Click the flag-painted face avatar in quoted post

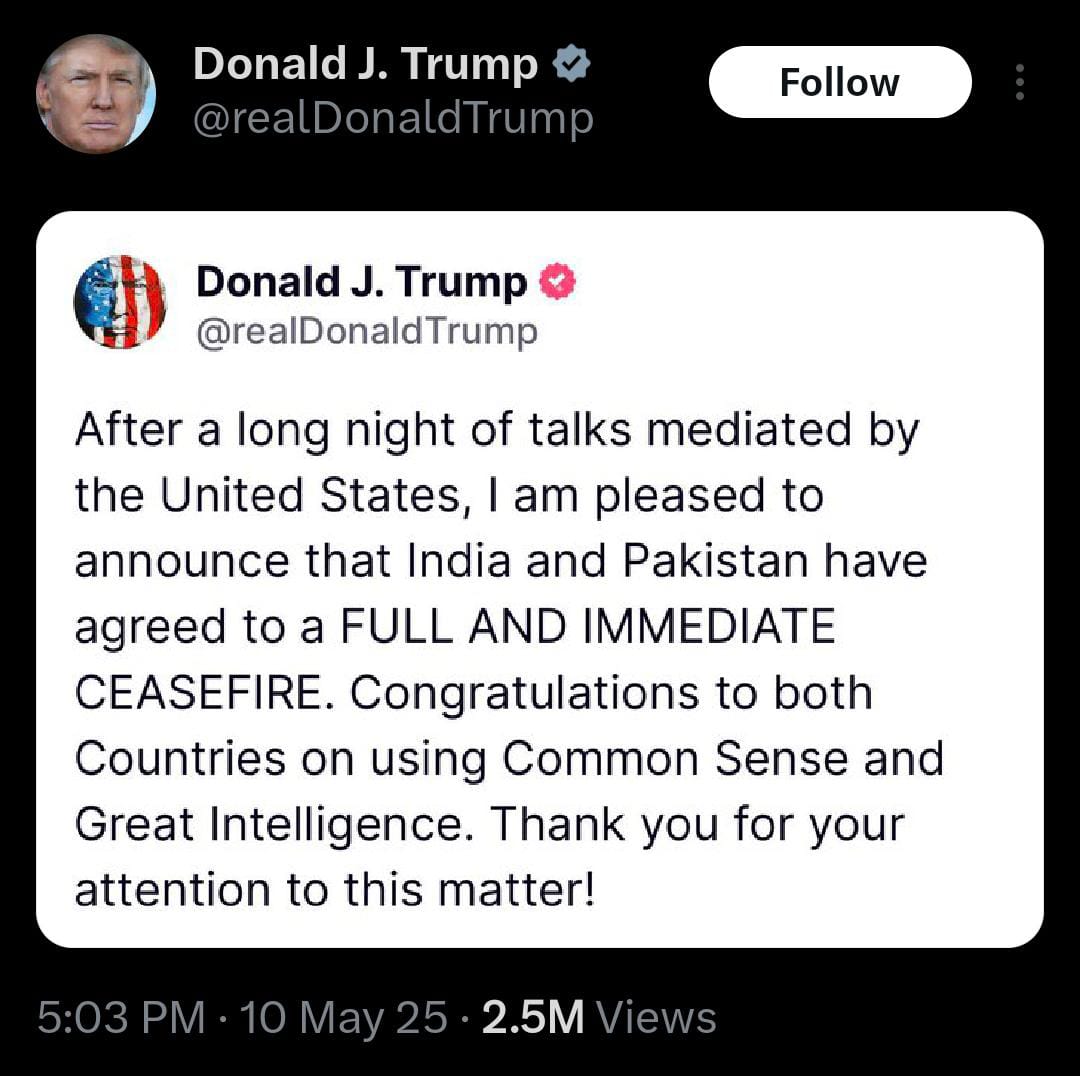[x=120, y=301]
